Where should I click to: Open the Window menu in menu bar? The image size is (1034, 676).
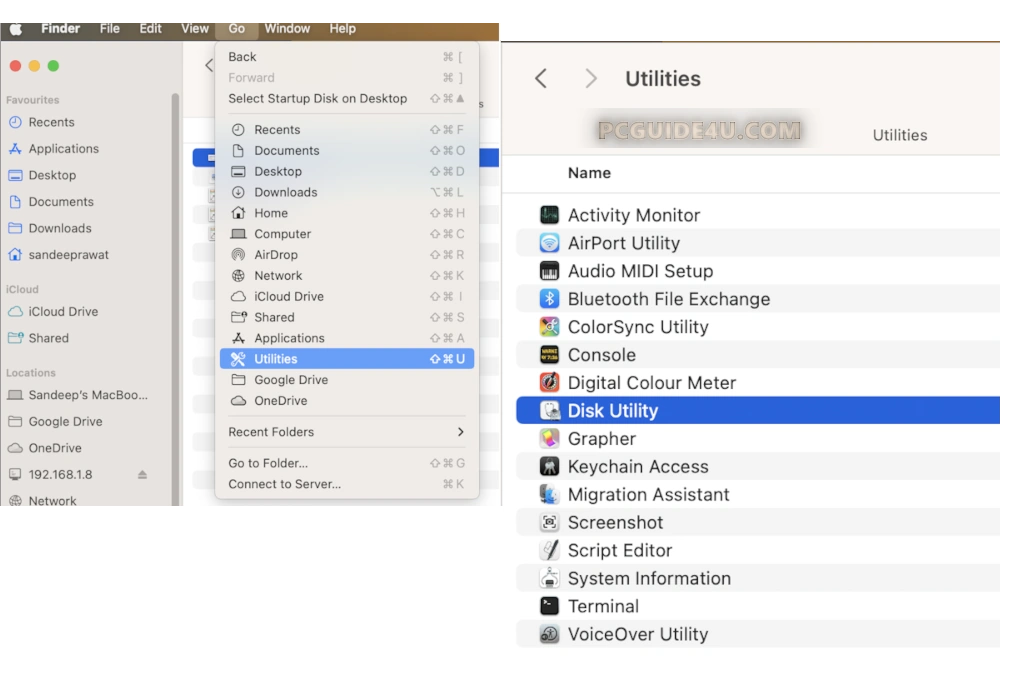(x=287, y=29)
